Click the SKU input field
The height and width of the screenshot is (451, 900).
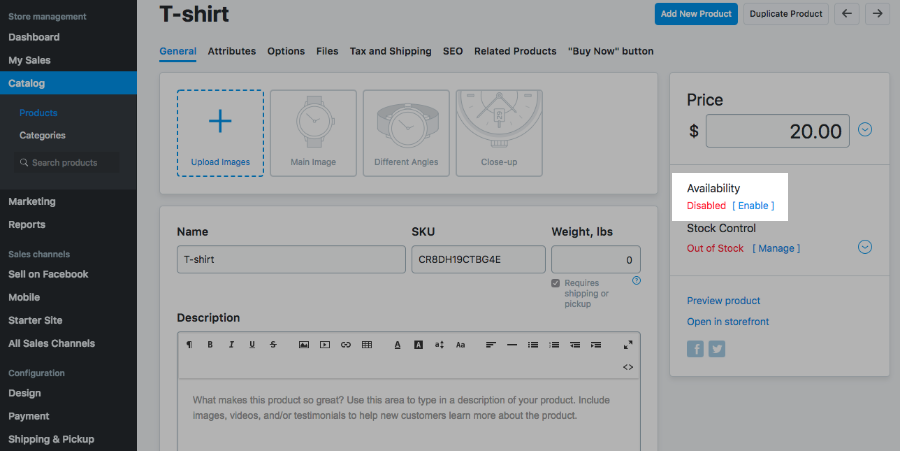[x=477, y=260]
